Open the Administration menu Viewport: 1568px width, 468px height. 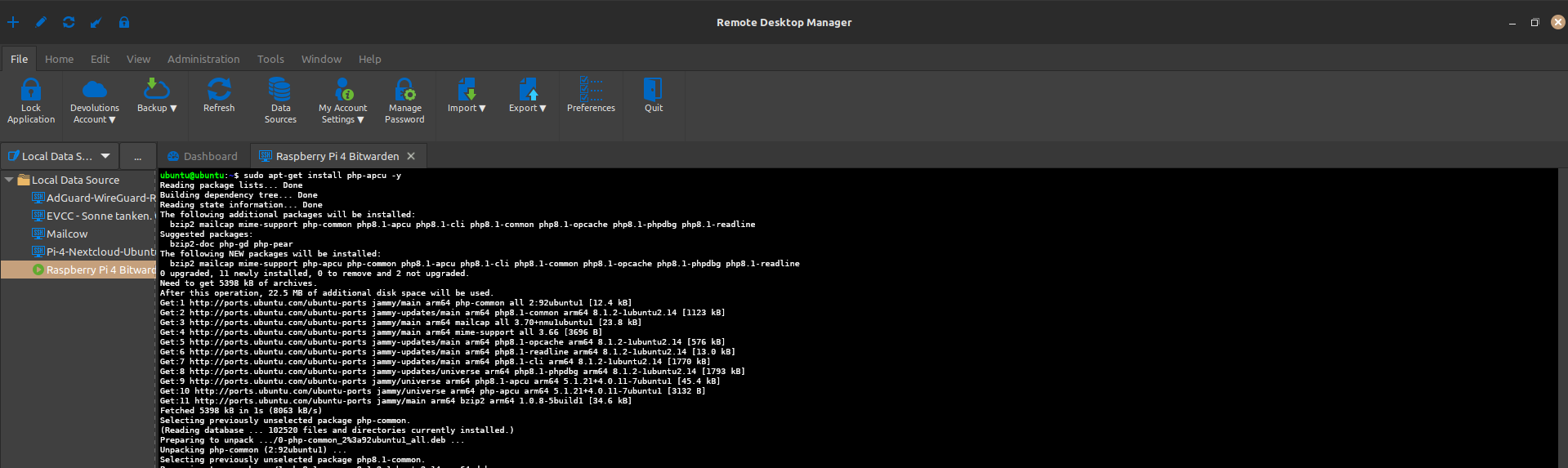coord(203,59)
